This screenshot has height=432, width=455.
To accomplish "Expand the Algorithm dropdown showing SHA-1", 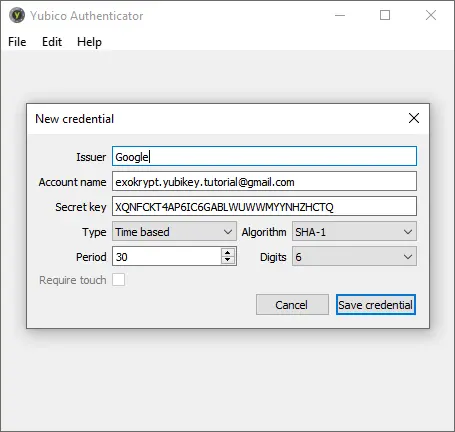I will pos(354,232).
